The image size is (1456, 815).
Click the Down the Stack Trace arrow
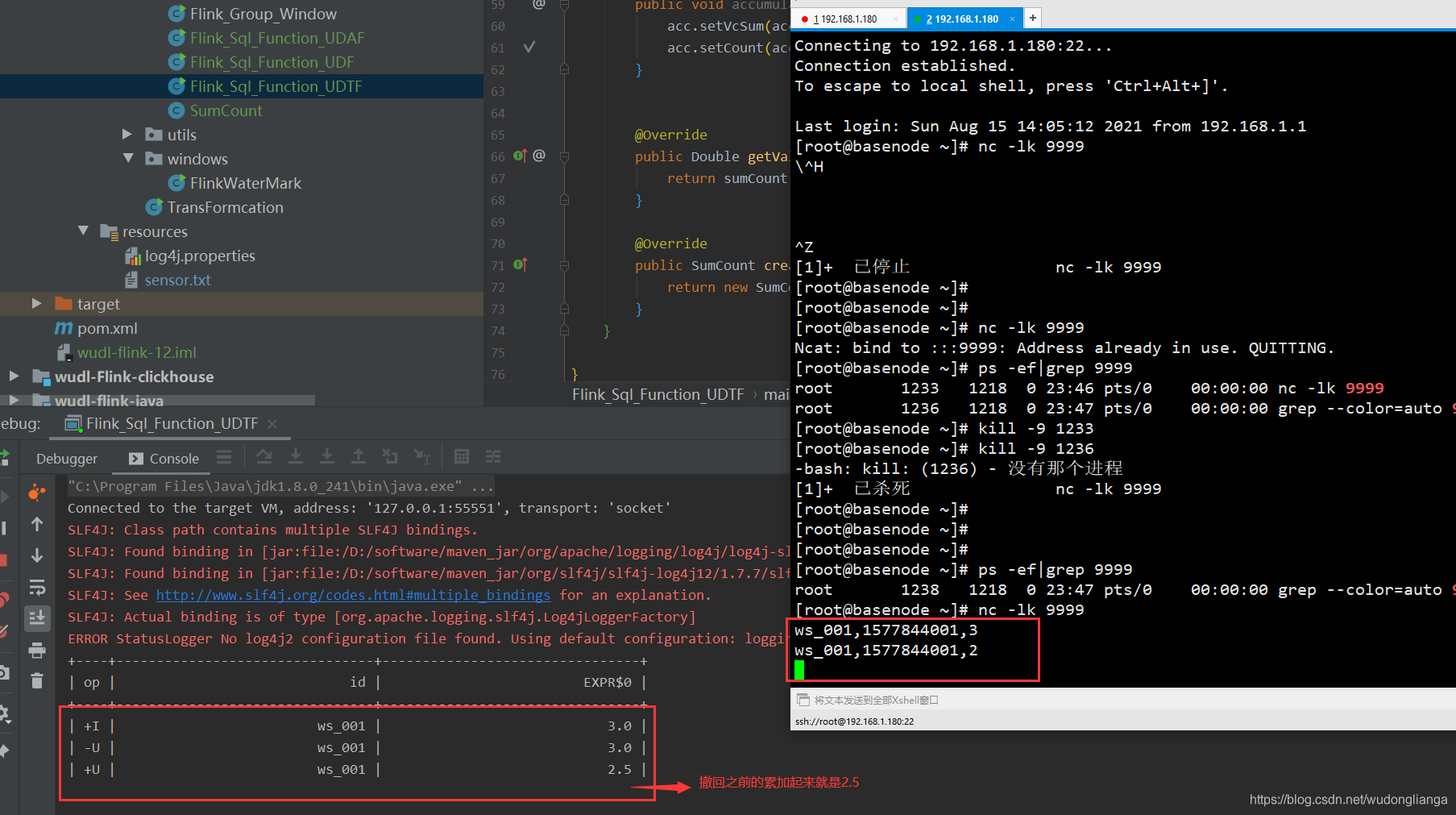point(37,555)
